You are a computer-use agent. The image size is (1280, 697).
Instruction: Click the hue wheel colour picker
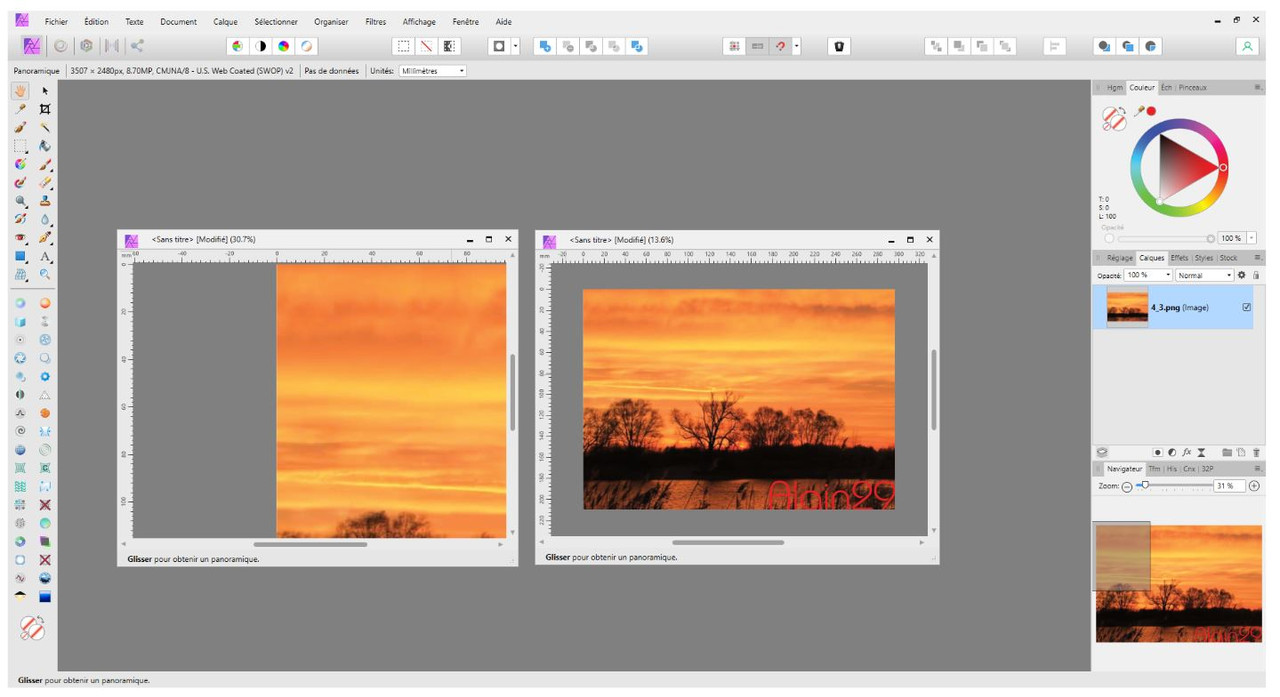1180,168
